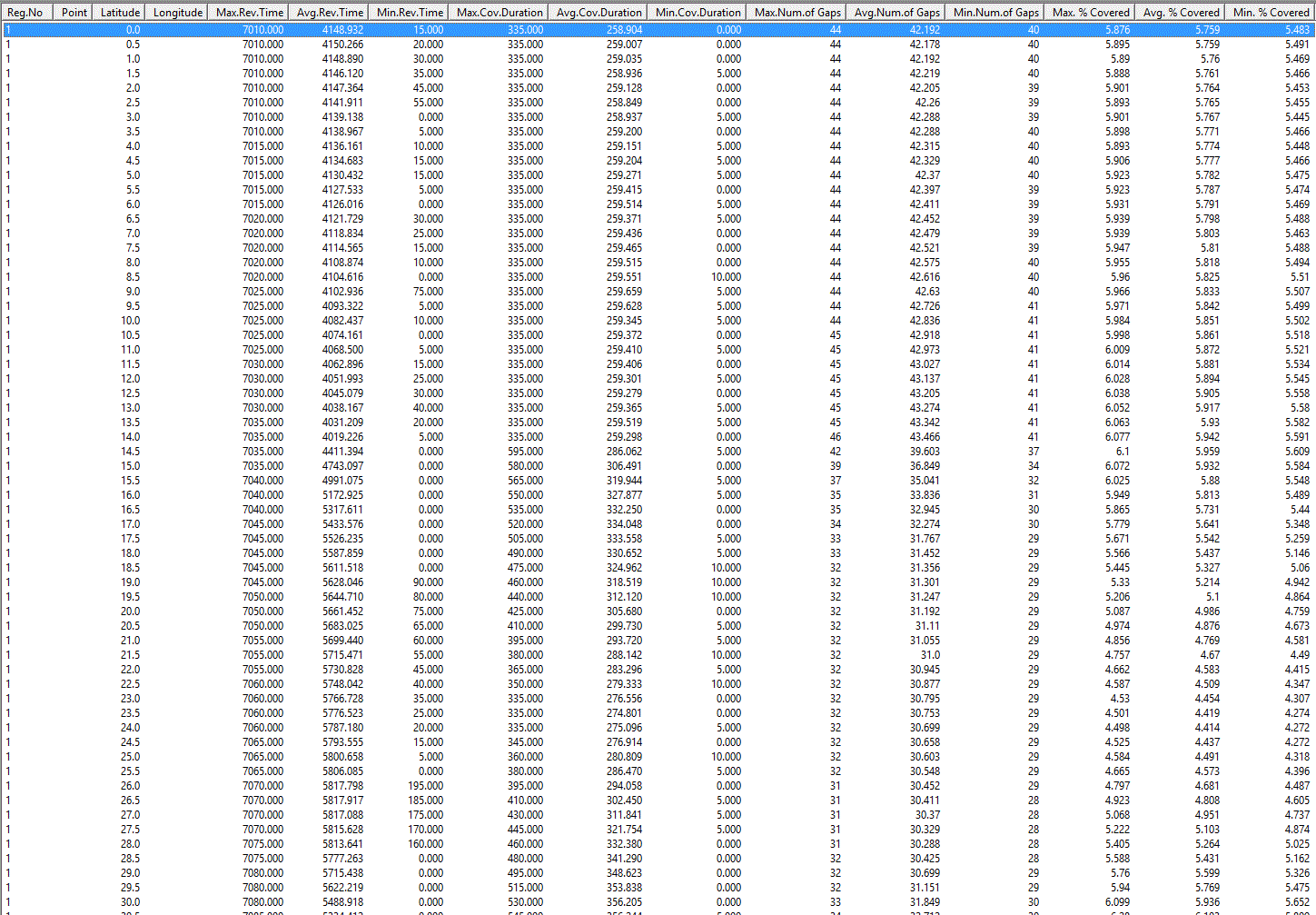Select the Max.Cov.Duration cell showing 595.000
This screenshot has height=915, width=1316.
[525, 452]
